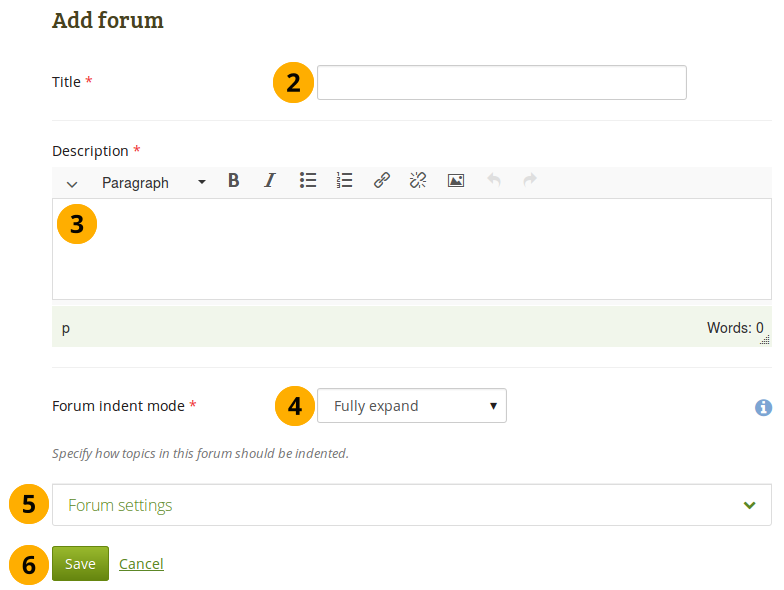Viewport: 784px width, 590px height.
Task: Click the 'p' element path in status bar
Action: [x=66, y=328]
